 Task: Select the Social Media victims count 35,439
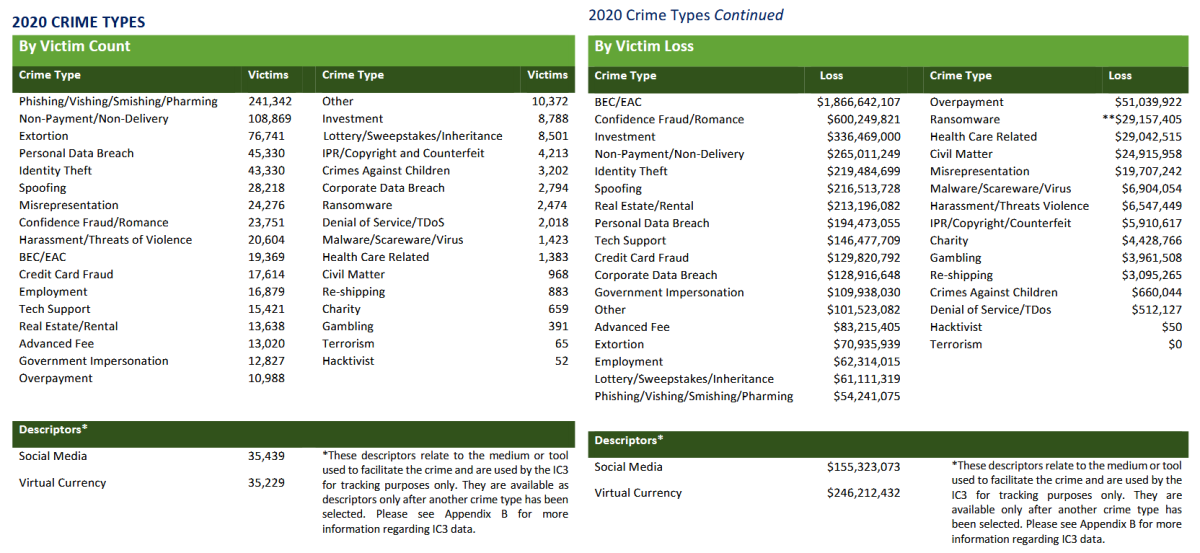point(266,456)
